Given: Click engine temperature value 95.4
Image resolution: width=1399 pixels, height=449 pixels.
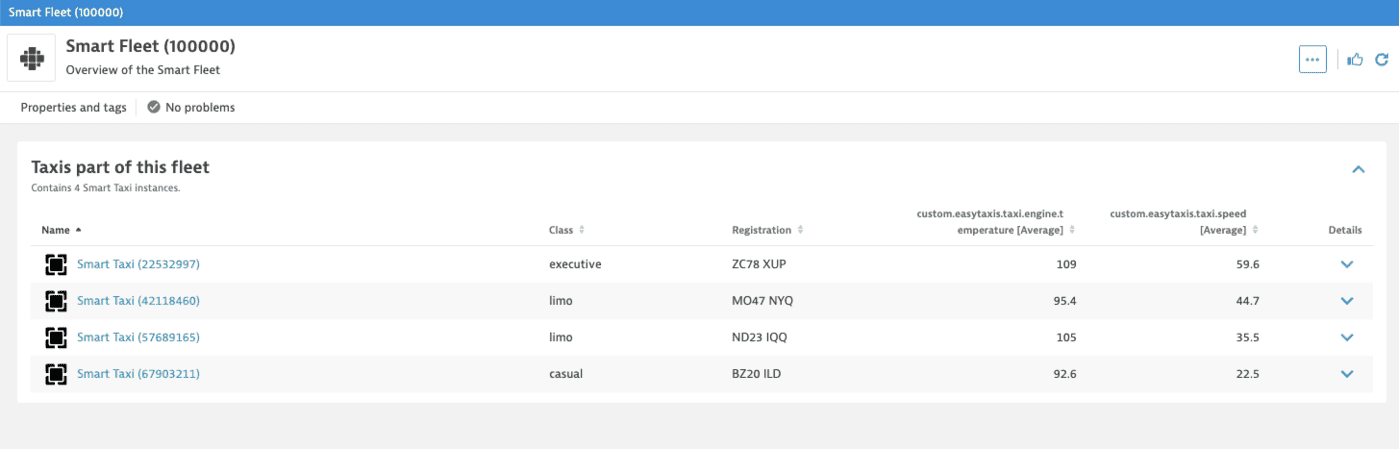Looking at the screenshot, I should [x=1064, y=300].
